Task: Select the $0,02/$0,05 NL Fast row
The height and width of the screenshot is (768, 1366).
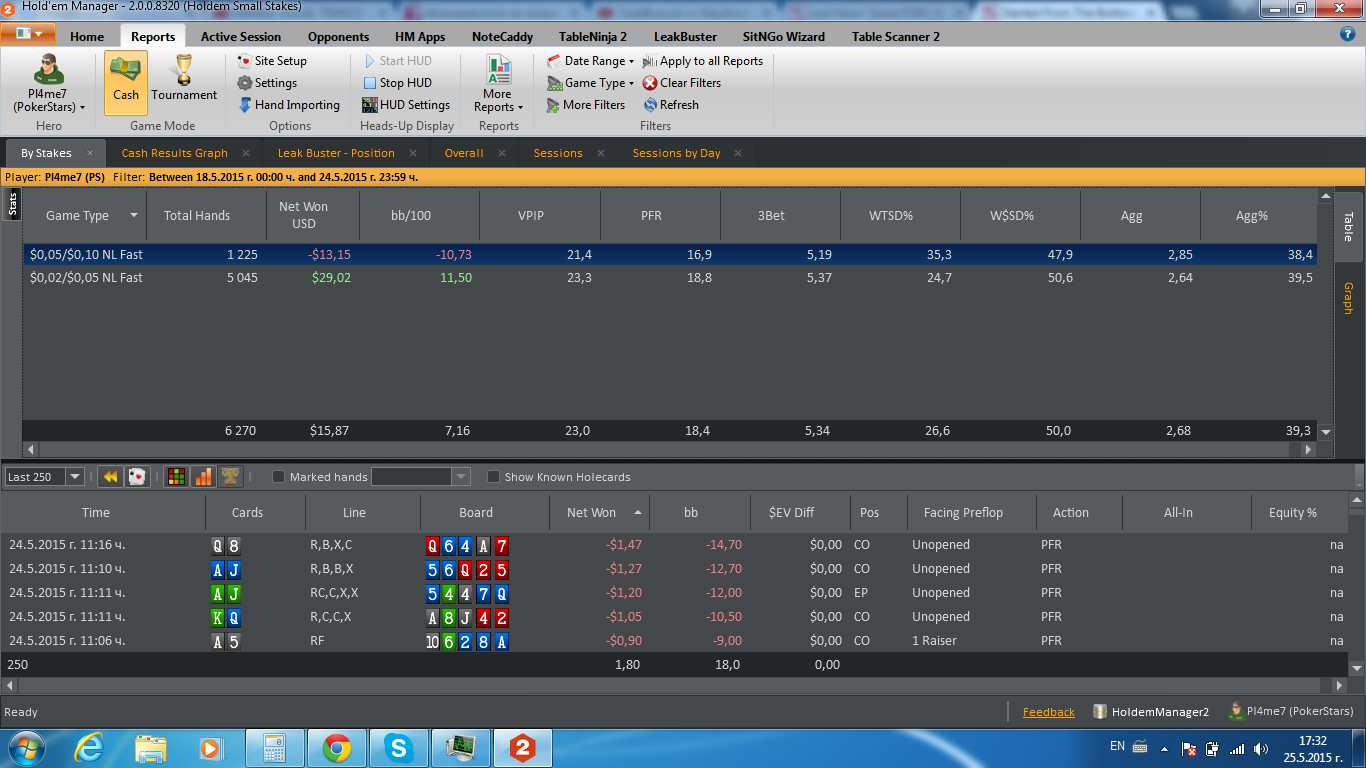Action: (670, 278)
